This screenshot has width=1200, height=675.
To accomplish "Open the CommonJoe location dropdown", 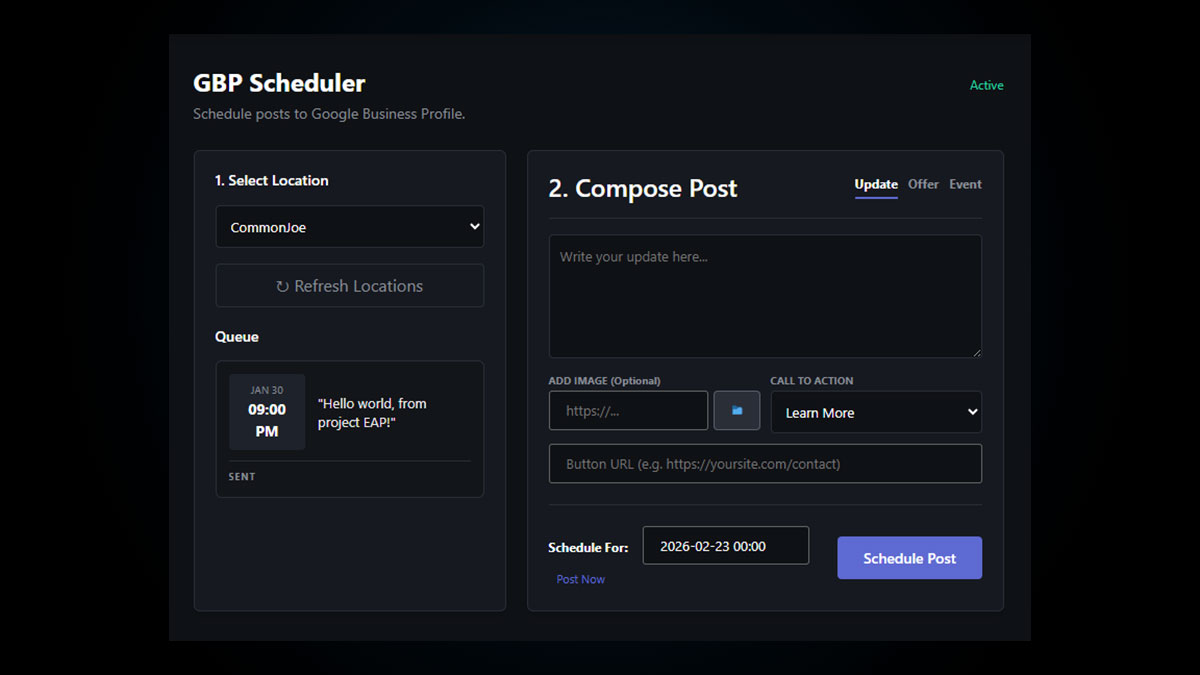I will [349, 227].
